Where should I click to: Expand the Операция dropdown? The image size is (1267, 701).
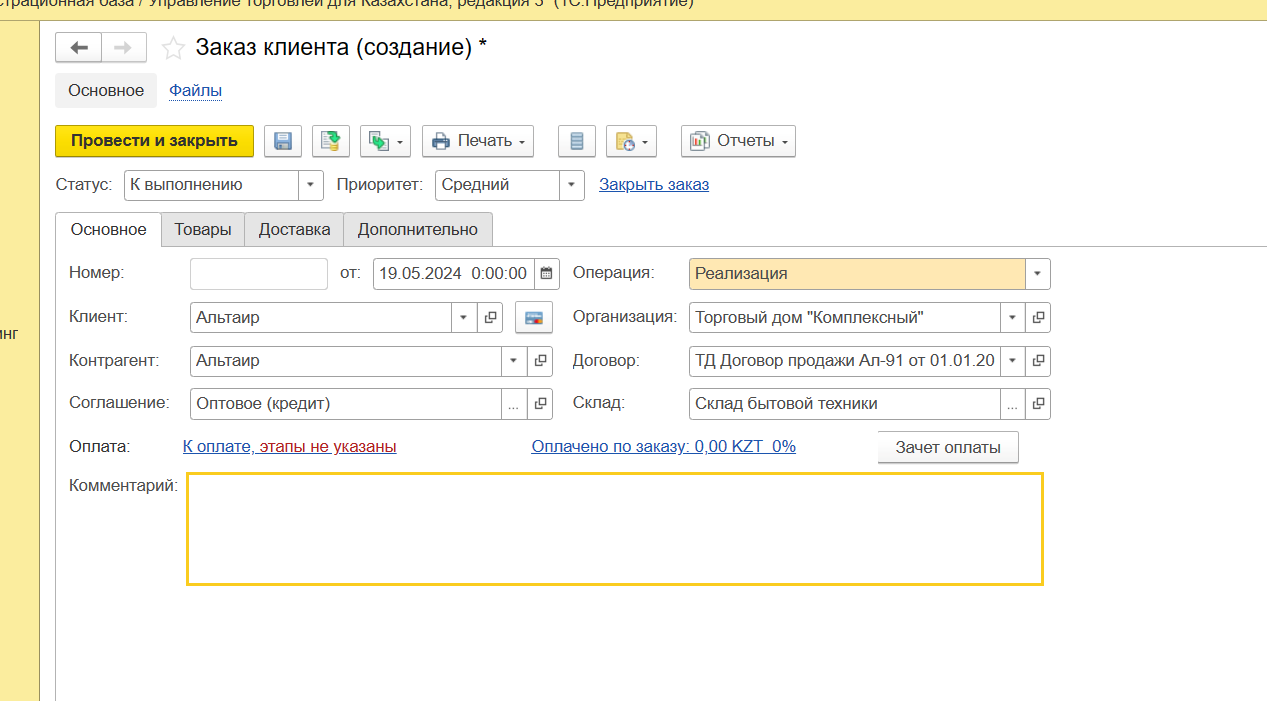click(x=1037, y=274)
